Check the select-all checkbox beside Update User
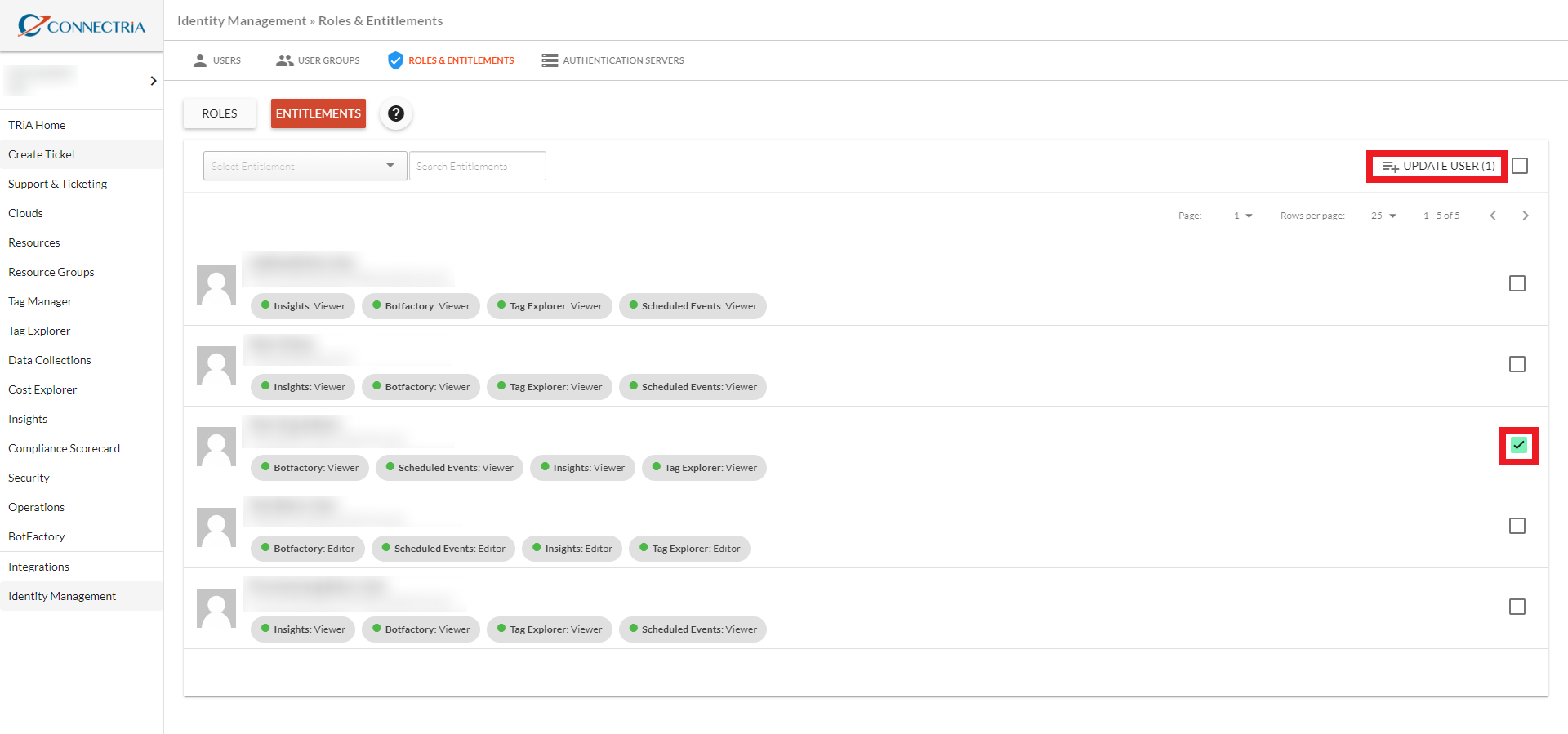Screen dimensions: 1568x734 coord(1520,166)
